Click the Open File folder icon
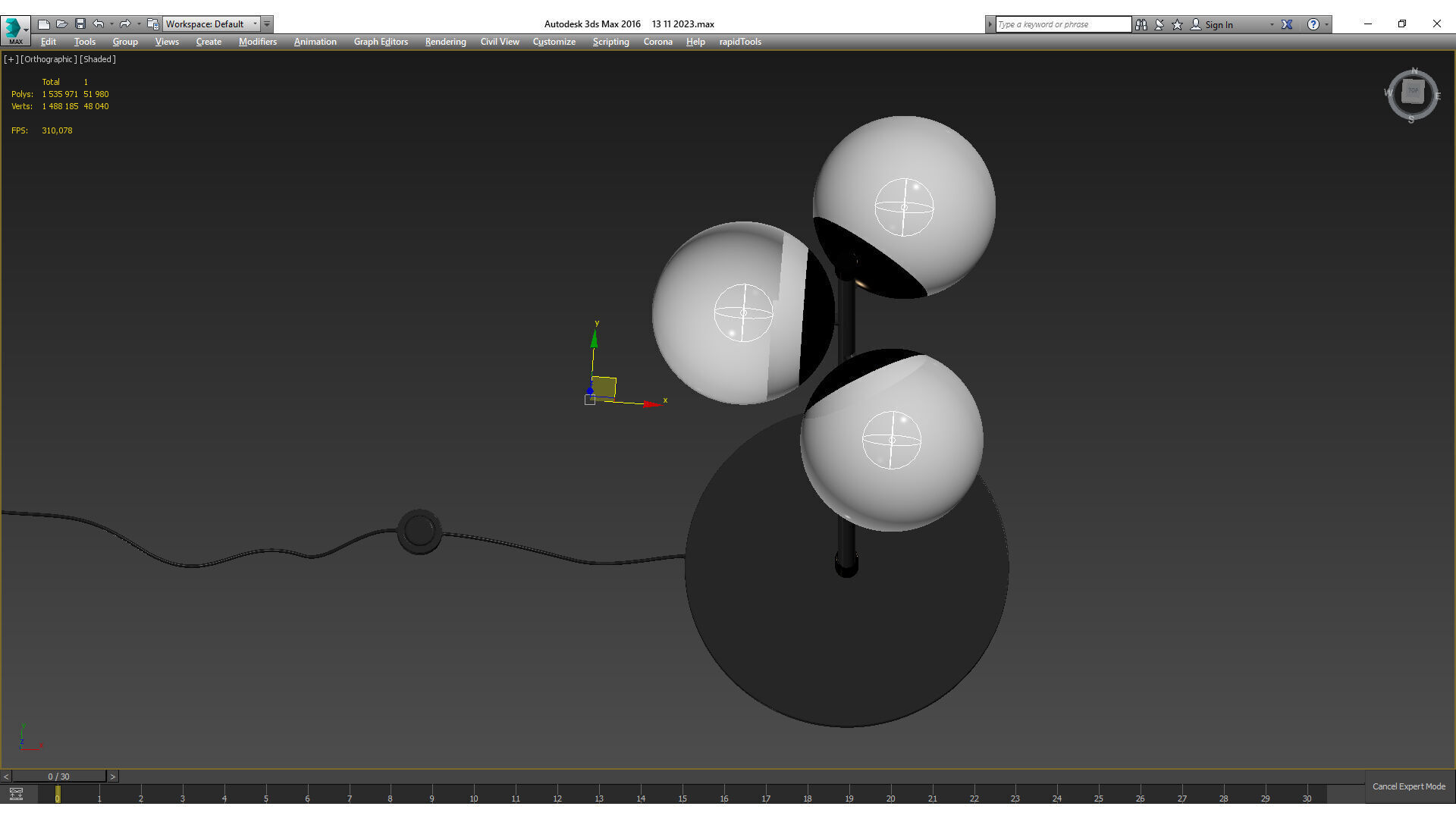Image resolution: width=1456 pixels, height=819 pixels. (62, 24)
